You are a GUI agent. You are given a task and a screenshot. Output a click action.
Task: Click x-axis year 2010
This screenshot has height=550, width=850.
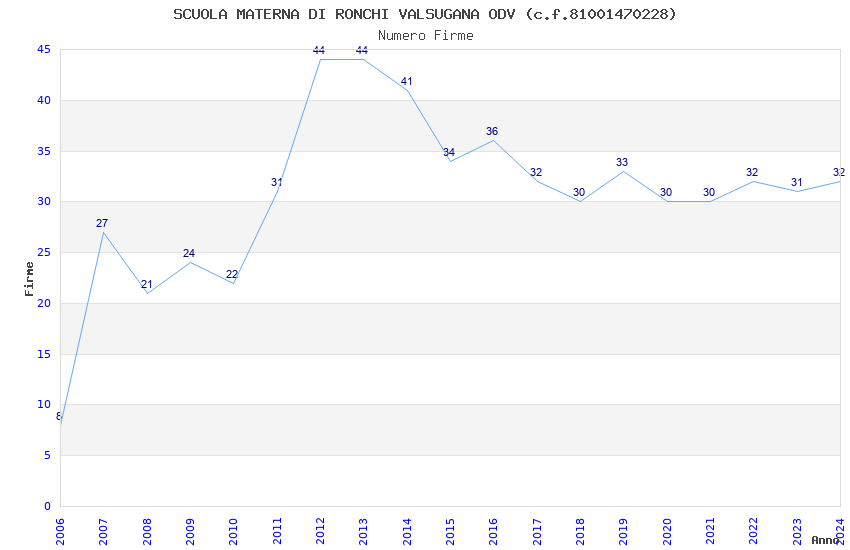click(234, 532)
